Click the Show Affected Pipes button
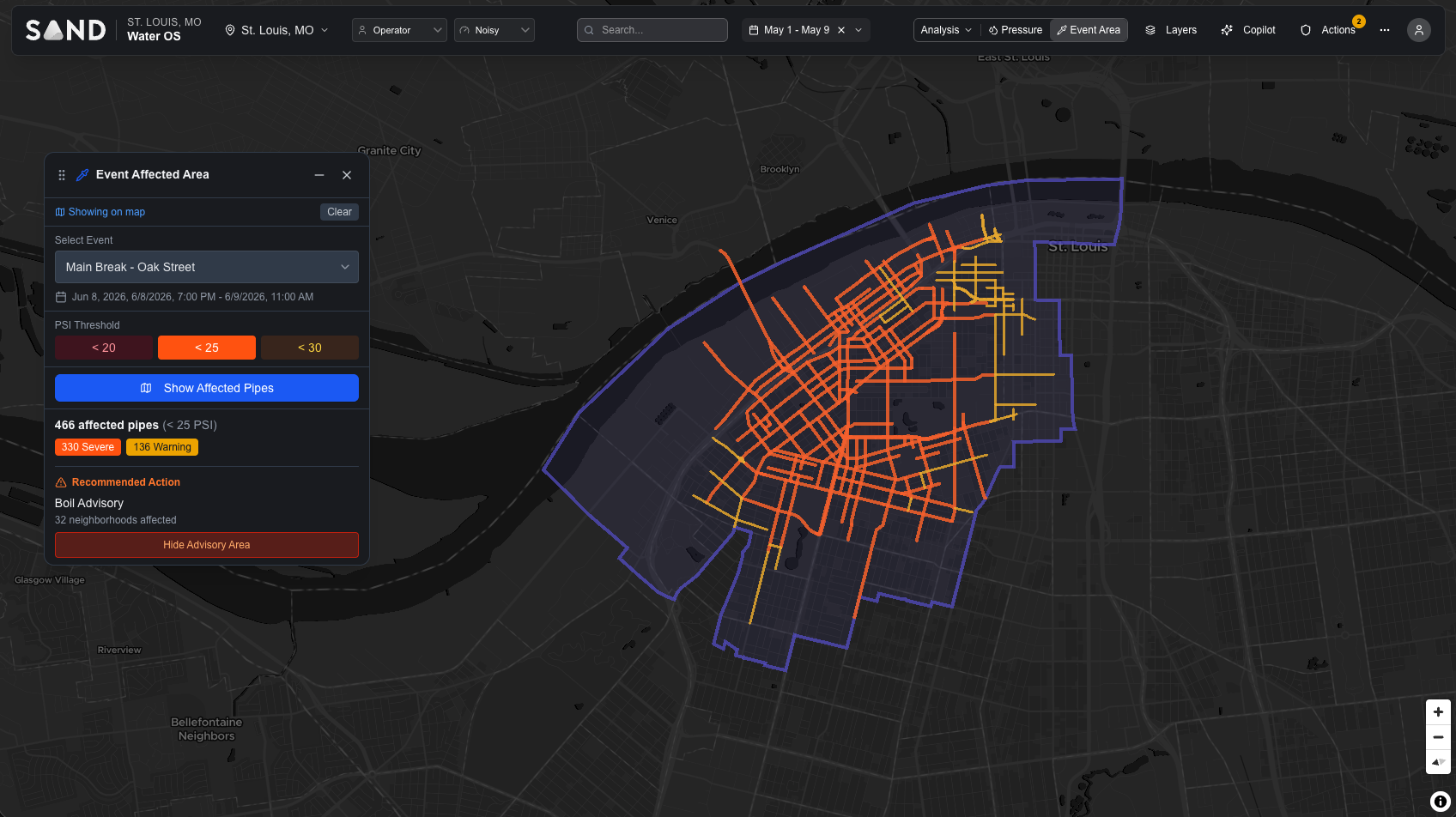1456x817 pixels. coord(207,388)
